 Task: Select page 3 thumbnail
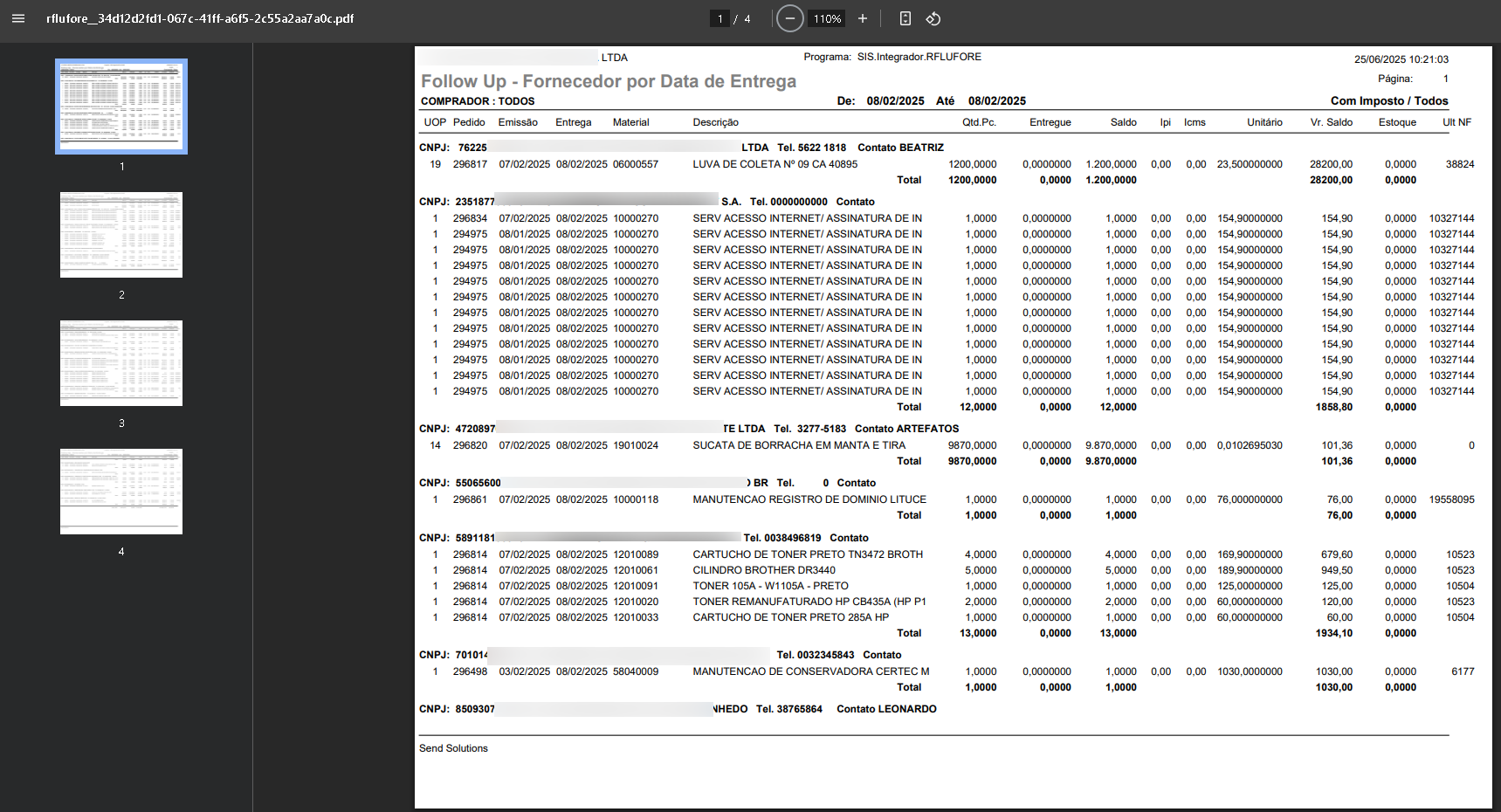121,363
